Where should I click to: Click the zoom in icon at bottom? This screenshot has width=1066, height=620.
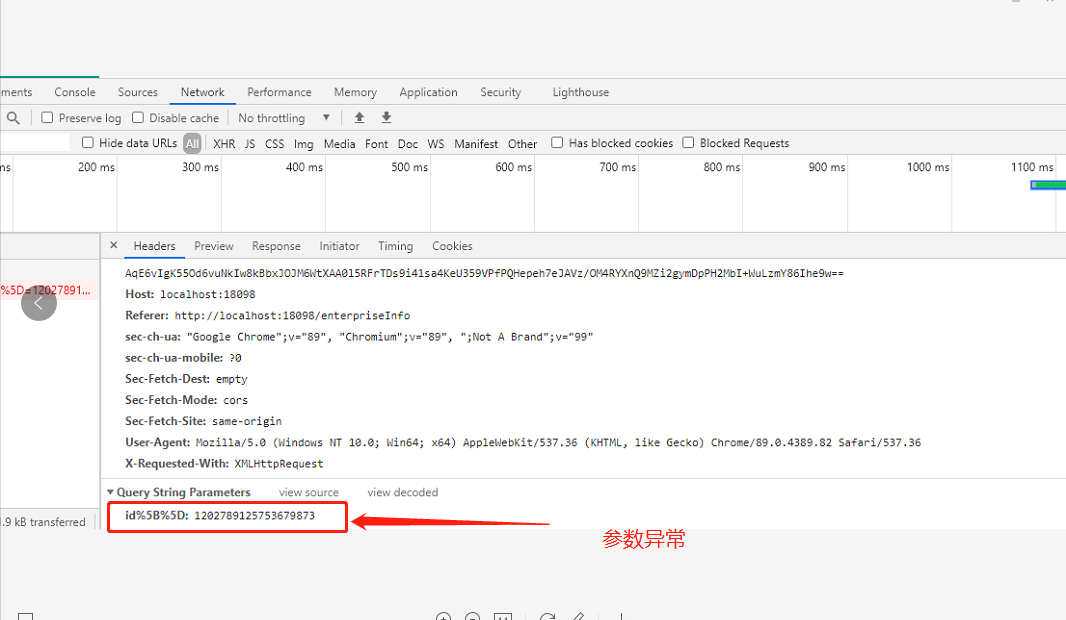click(x=443, y=616)
